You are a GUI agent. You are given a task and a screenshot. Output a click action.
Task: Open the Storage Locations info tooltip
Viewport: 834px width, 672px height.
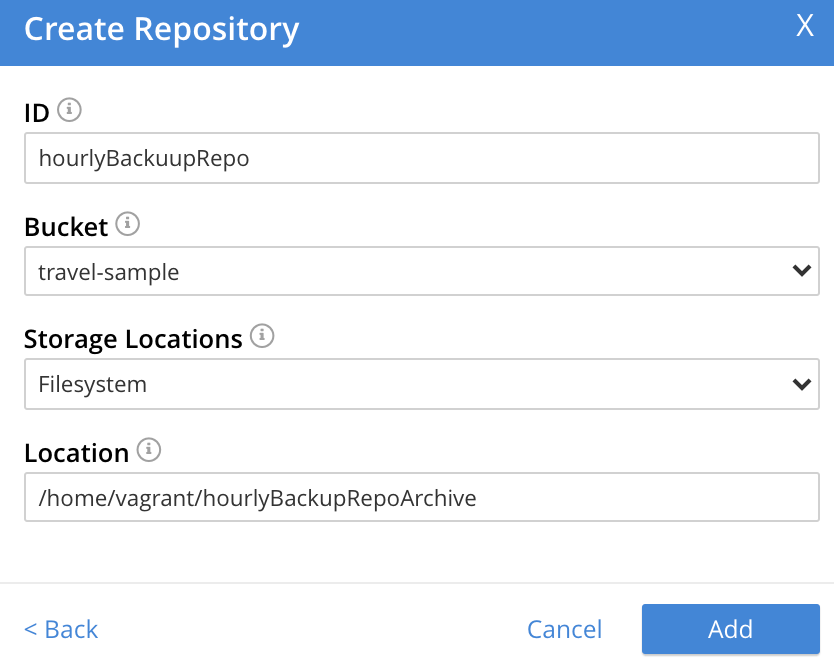[262, 337]
